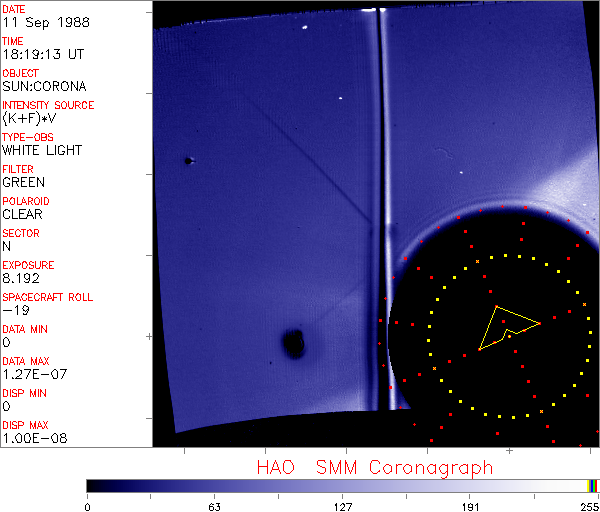Click the rainbow-colored end of the color bar
This screenshot has height=512, width=600.
[593, 485]
